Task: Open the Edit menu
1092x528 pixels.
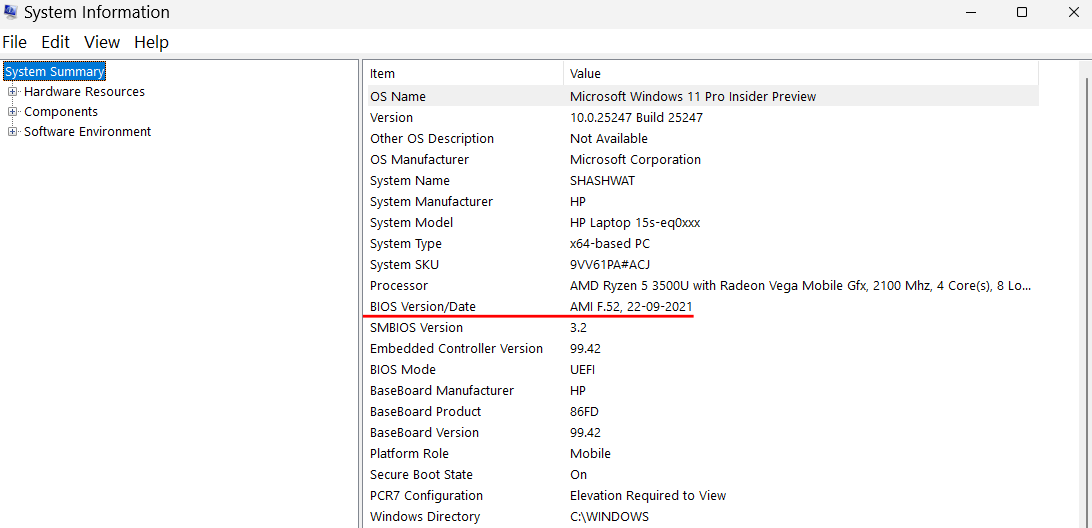Action: tap(55, 42)
